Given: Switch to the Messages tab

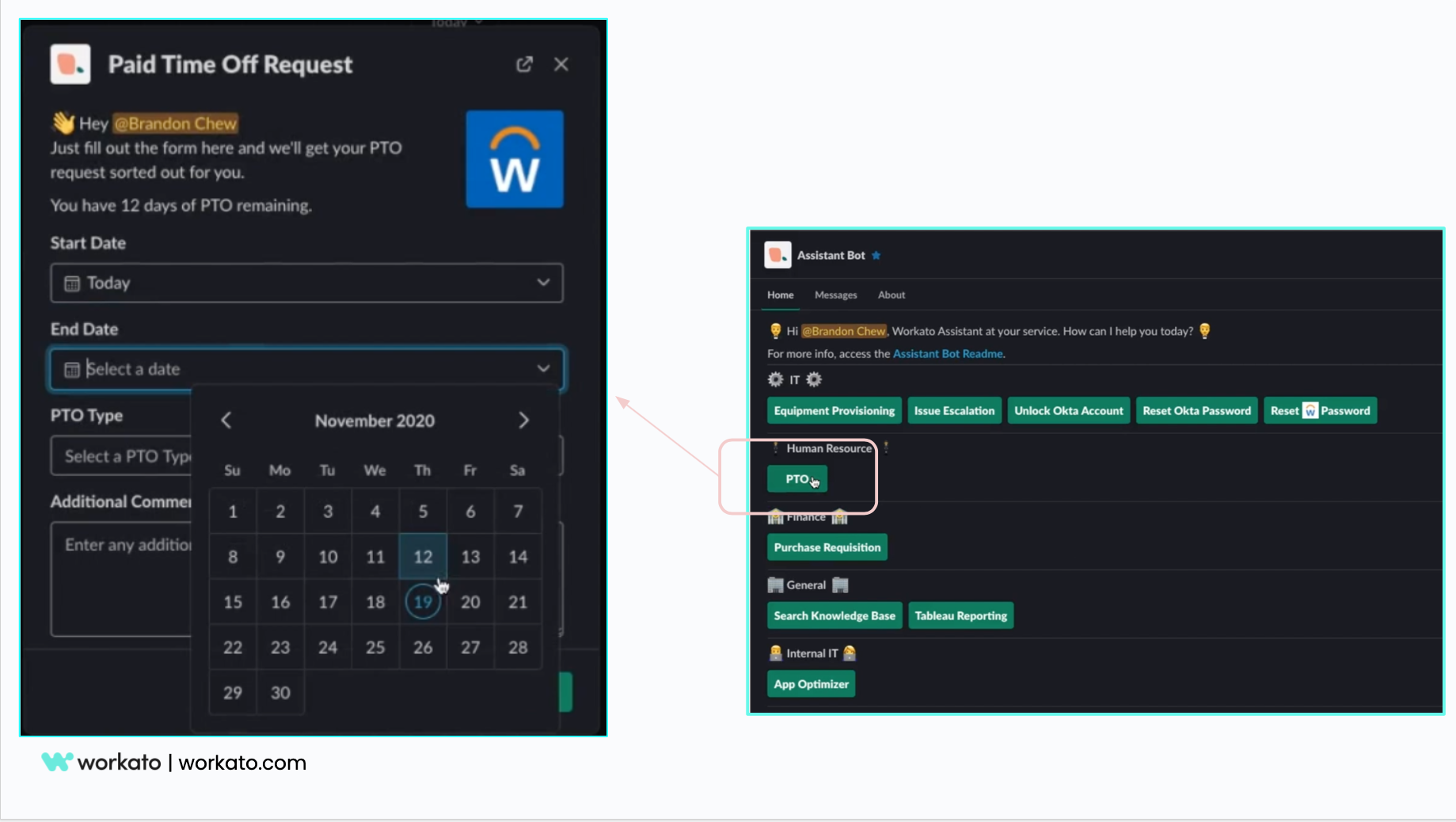Looking at the screenshot, I should 835,295.
